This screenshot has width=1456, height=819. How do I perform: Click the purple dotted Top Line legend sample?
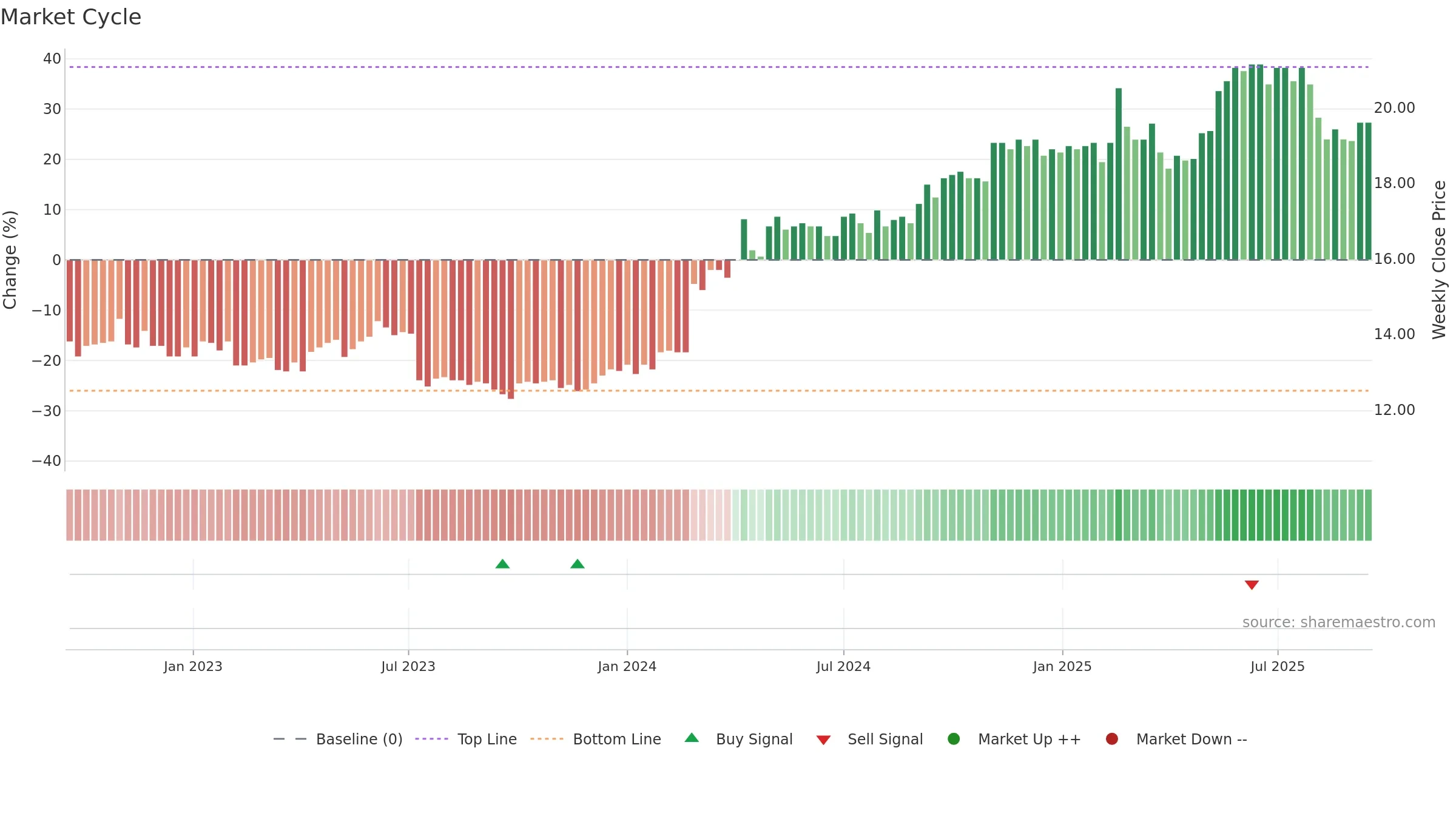pyautogui.click(x=431, y=739)
